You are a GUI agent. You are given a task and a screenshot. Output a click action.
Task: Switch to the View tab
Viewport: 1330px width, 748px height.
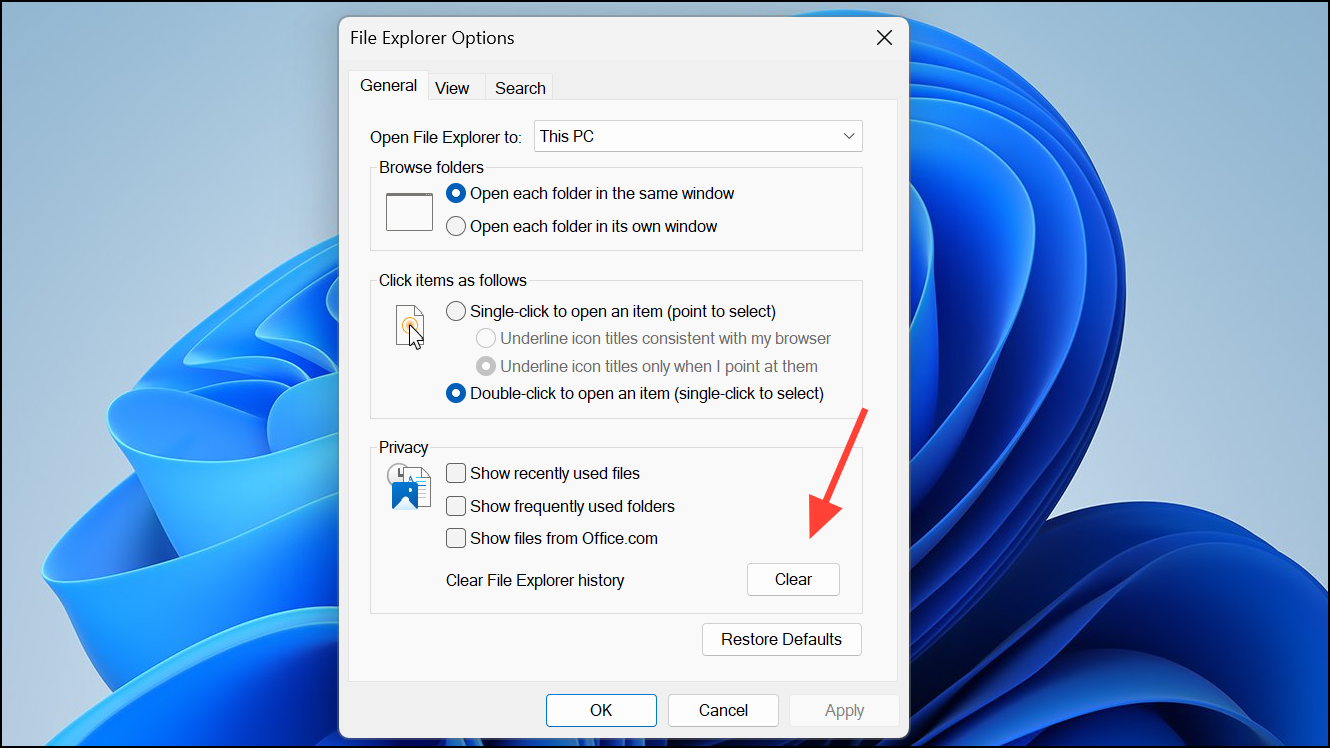452,88
